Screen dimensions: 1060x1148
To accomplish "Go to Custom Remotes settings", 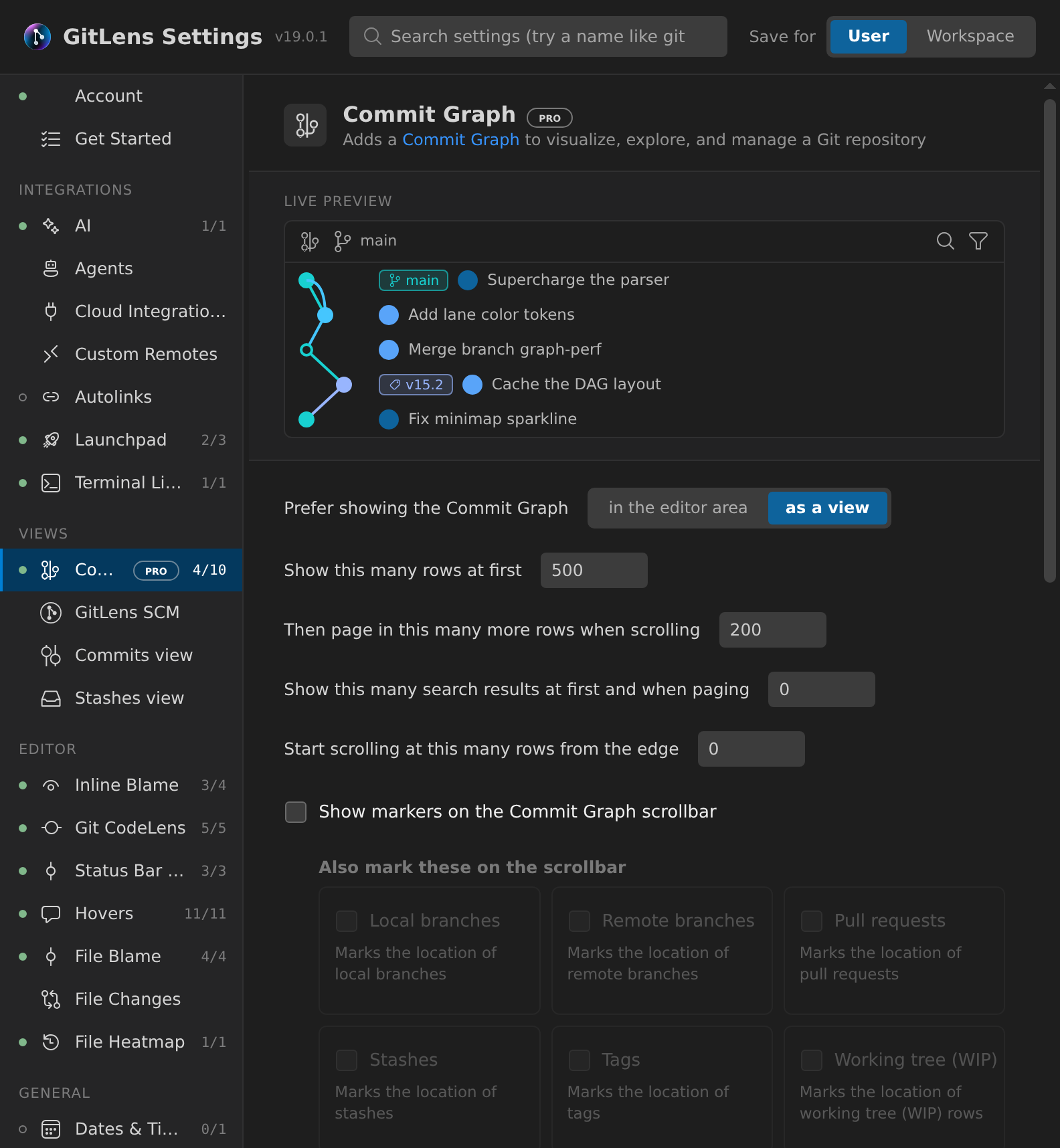I will 122,355.
